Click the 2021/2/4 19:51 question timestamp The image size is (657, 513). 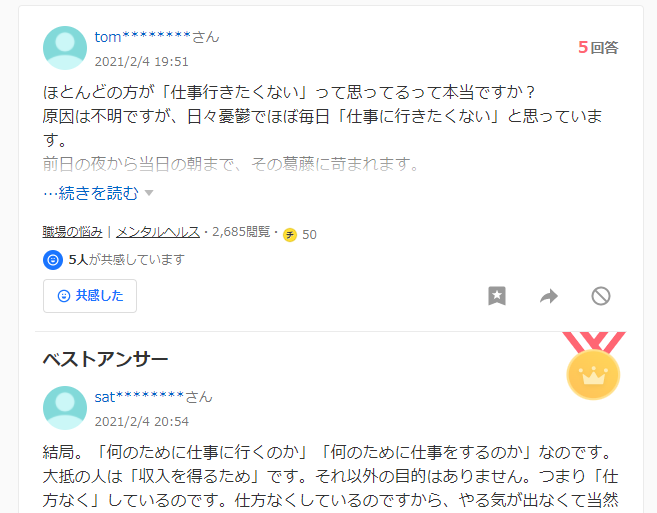click(142, 62)
